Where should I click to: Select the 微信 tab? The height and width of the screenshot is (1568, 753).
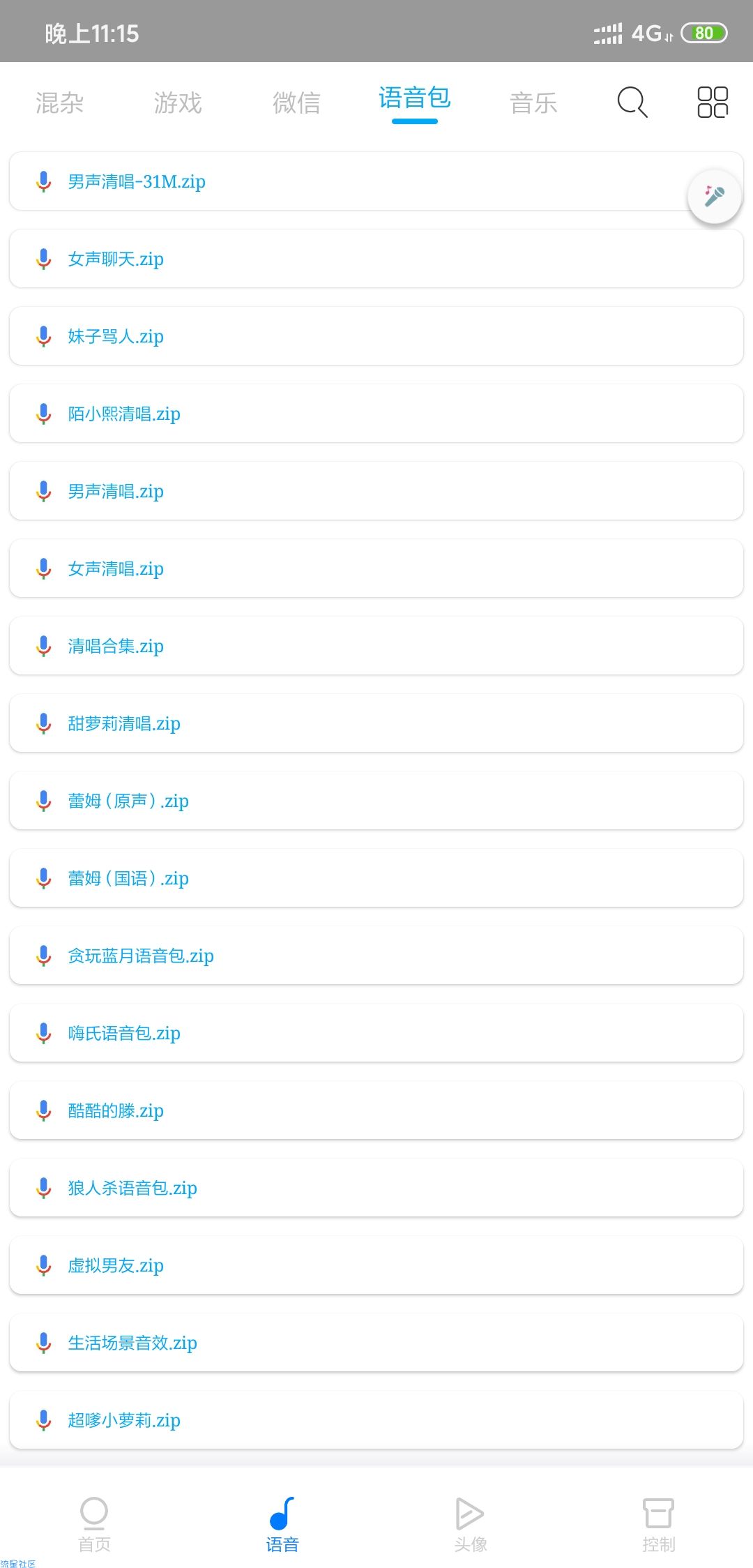click(296, 103)
